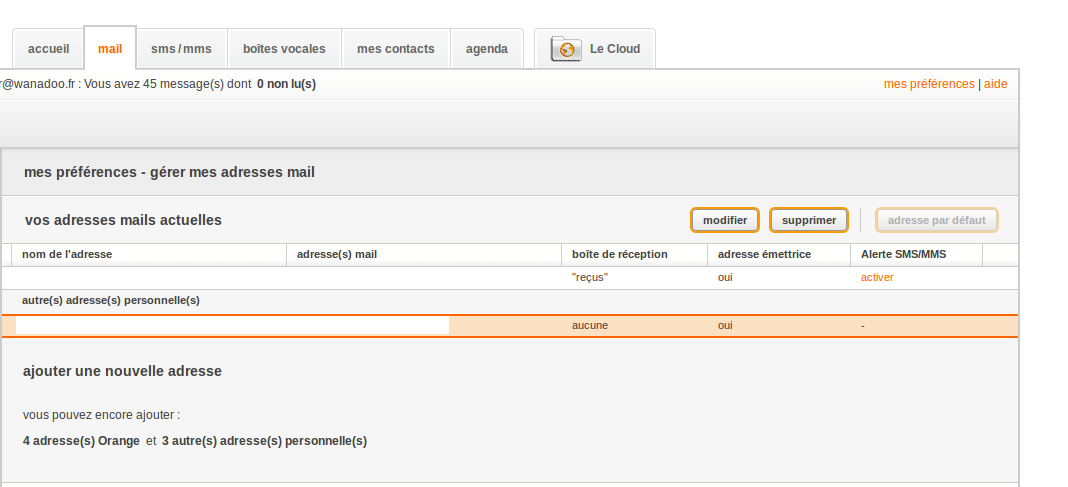Open the aide link

[x=995, y=84]
